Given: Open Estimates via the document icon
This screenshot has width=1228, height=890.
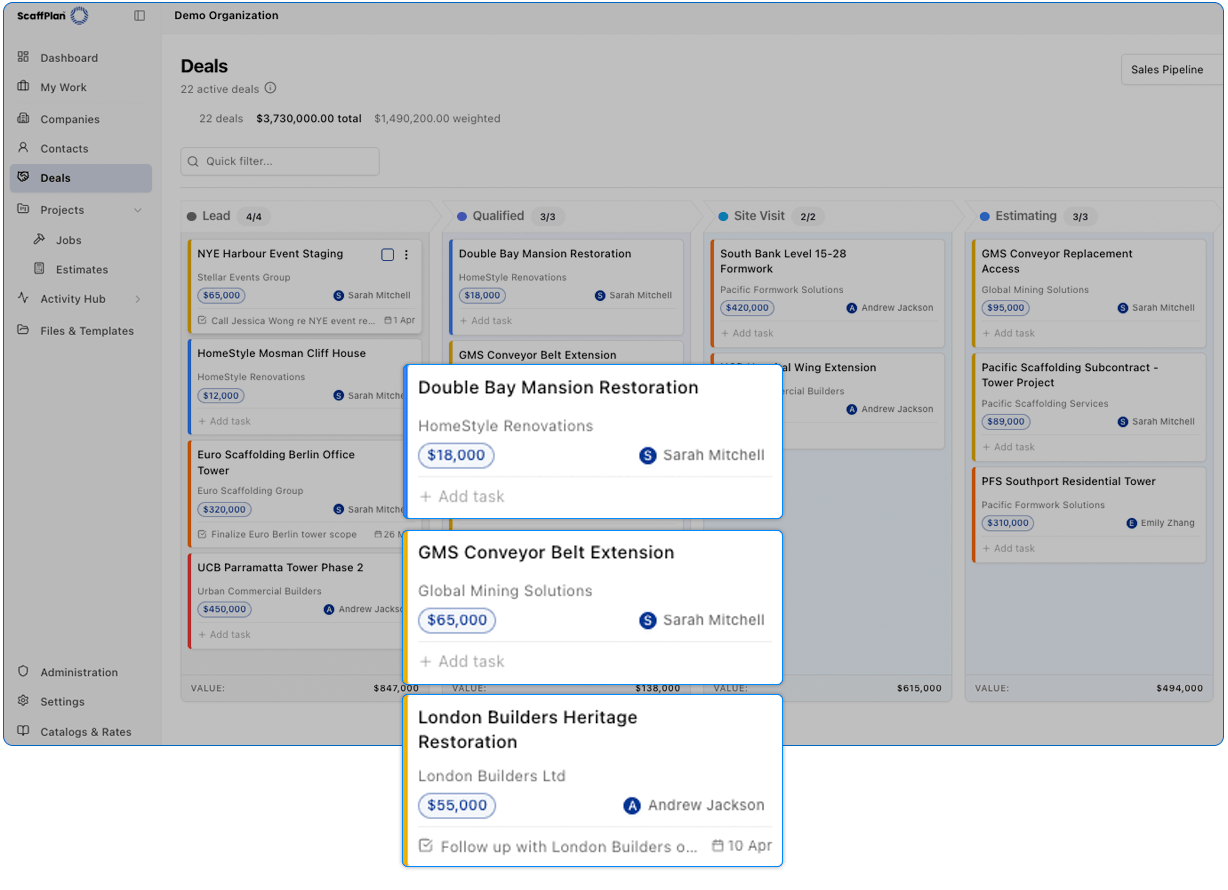Looking at the screenshot, I should tap(40, 269).
